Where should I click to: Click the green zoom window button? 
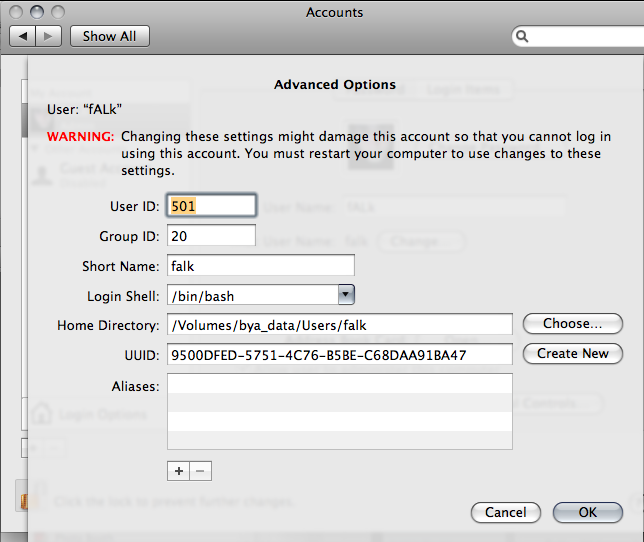[x=56, y=12]
